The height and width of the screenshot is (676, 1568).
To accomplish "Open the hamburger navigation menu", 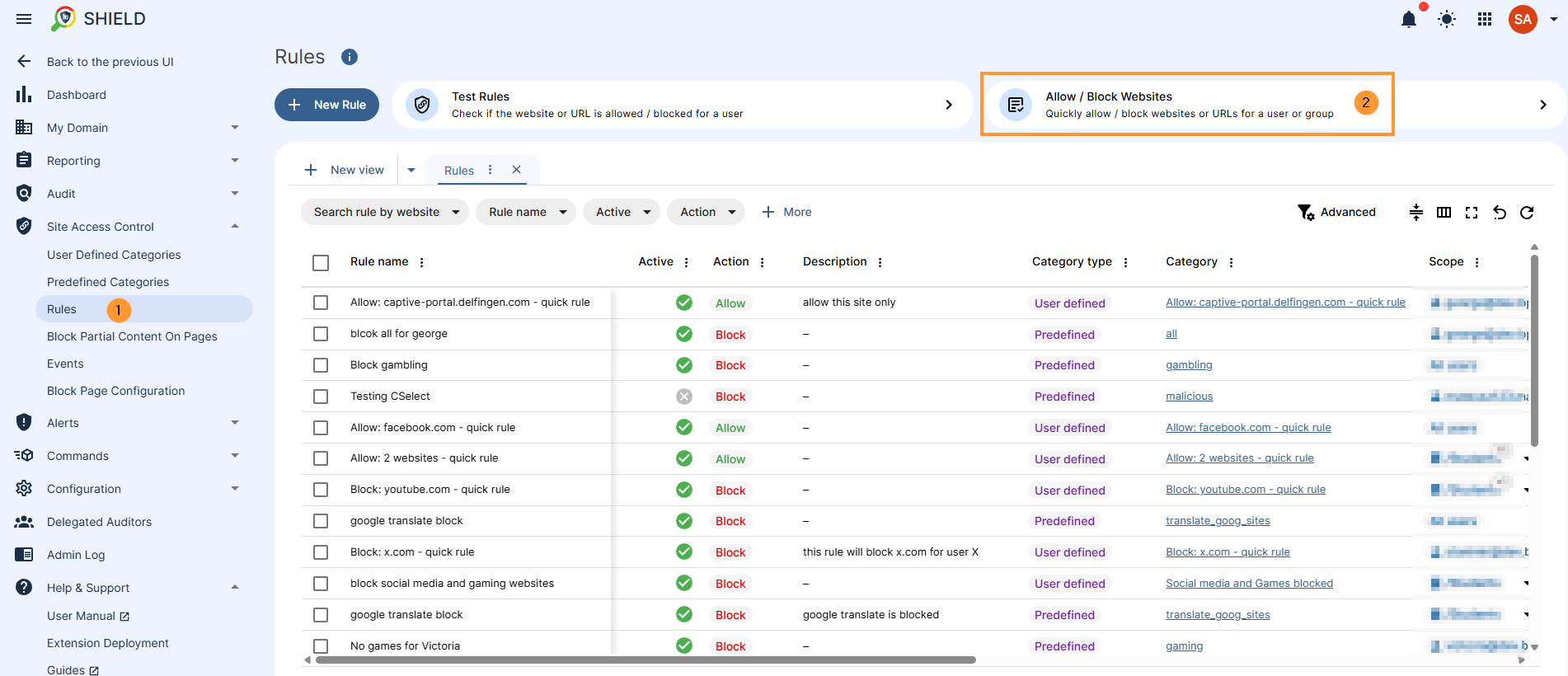I will click(24, 19).
